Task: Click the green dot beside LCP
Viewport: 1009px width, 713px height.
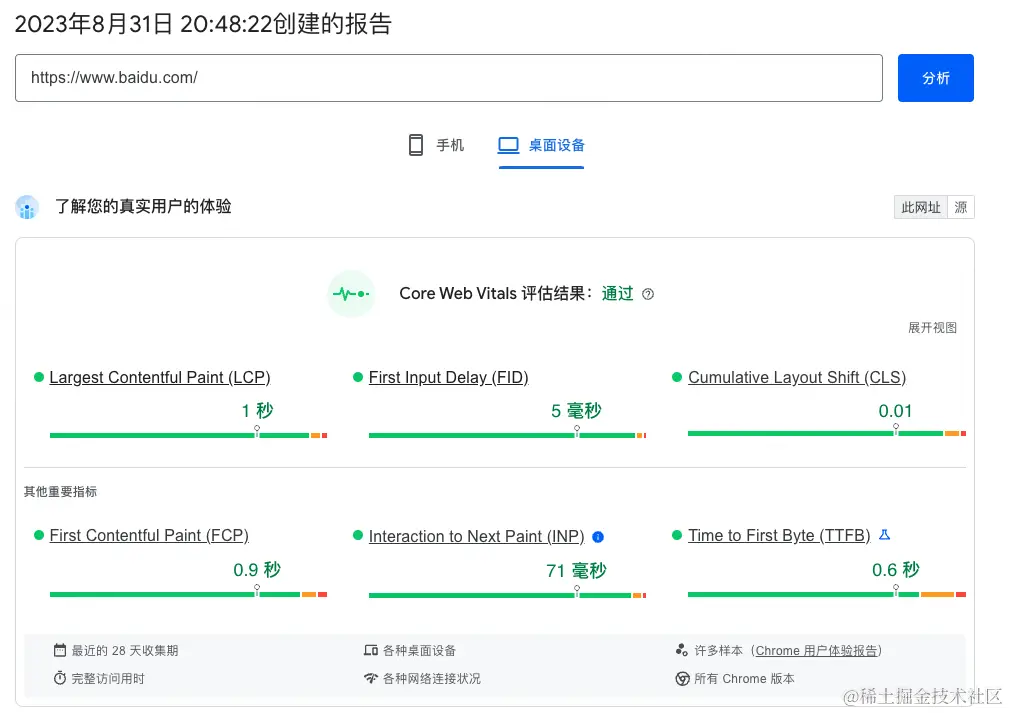Action: (39, 377)
